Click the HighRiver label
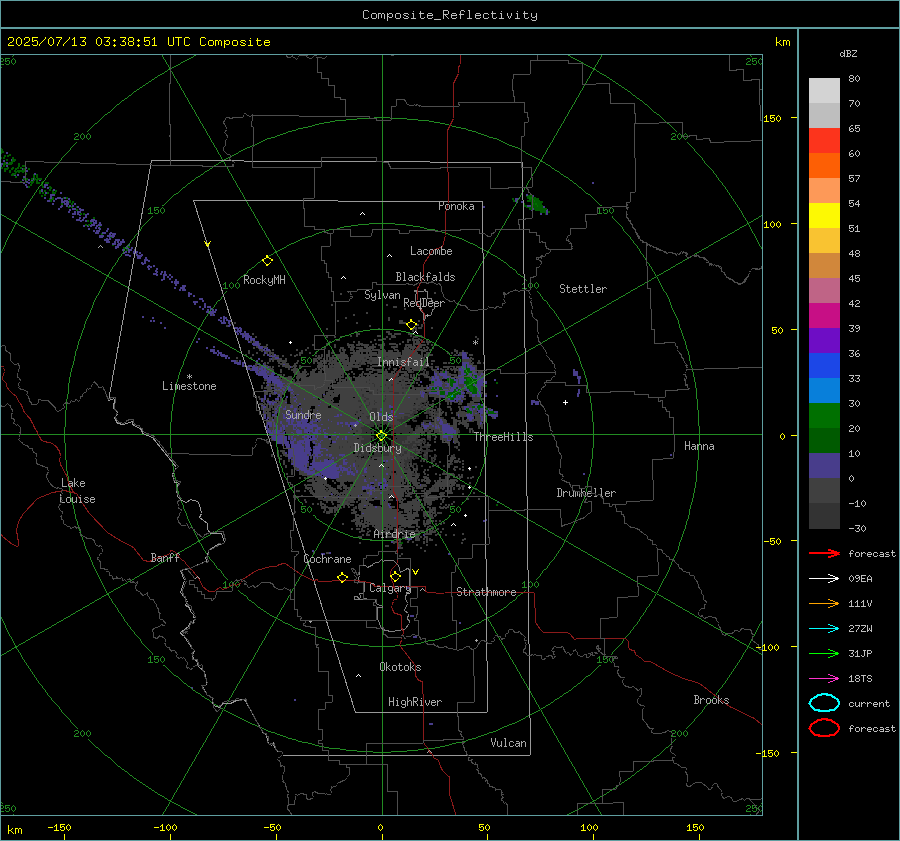This screenshot has width=900, height=841. (415, 702)
